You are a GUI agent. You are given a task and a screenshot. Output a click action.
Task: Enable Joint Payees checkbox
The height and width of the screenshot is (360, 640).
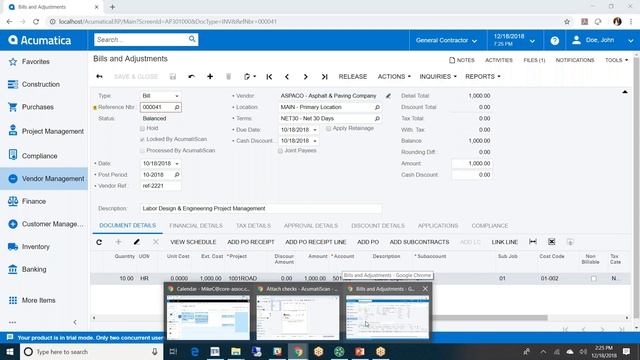pyautogui.click(x=280, y=151)
